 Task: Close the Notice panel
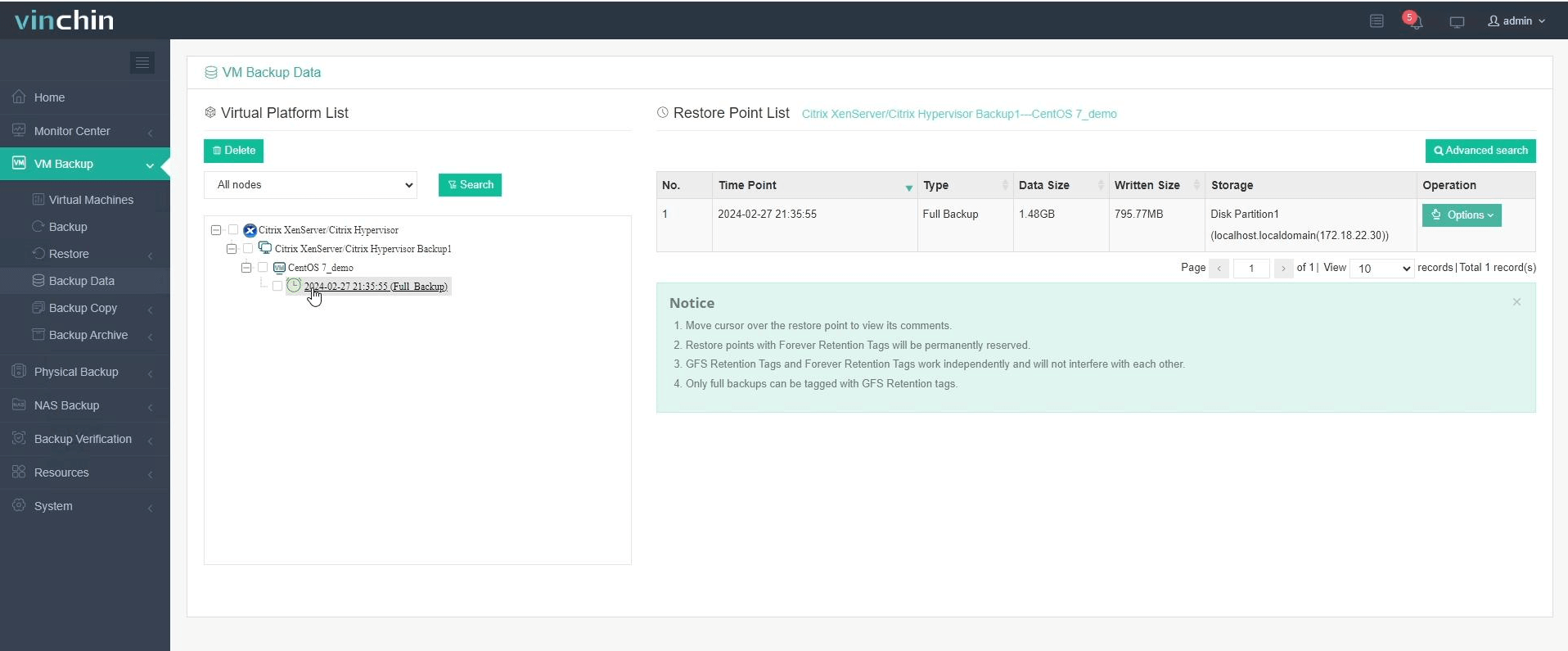[x=1516, y=302]
